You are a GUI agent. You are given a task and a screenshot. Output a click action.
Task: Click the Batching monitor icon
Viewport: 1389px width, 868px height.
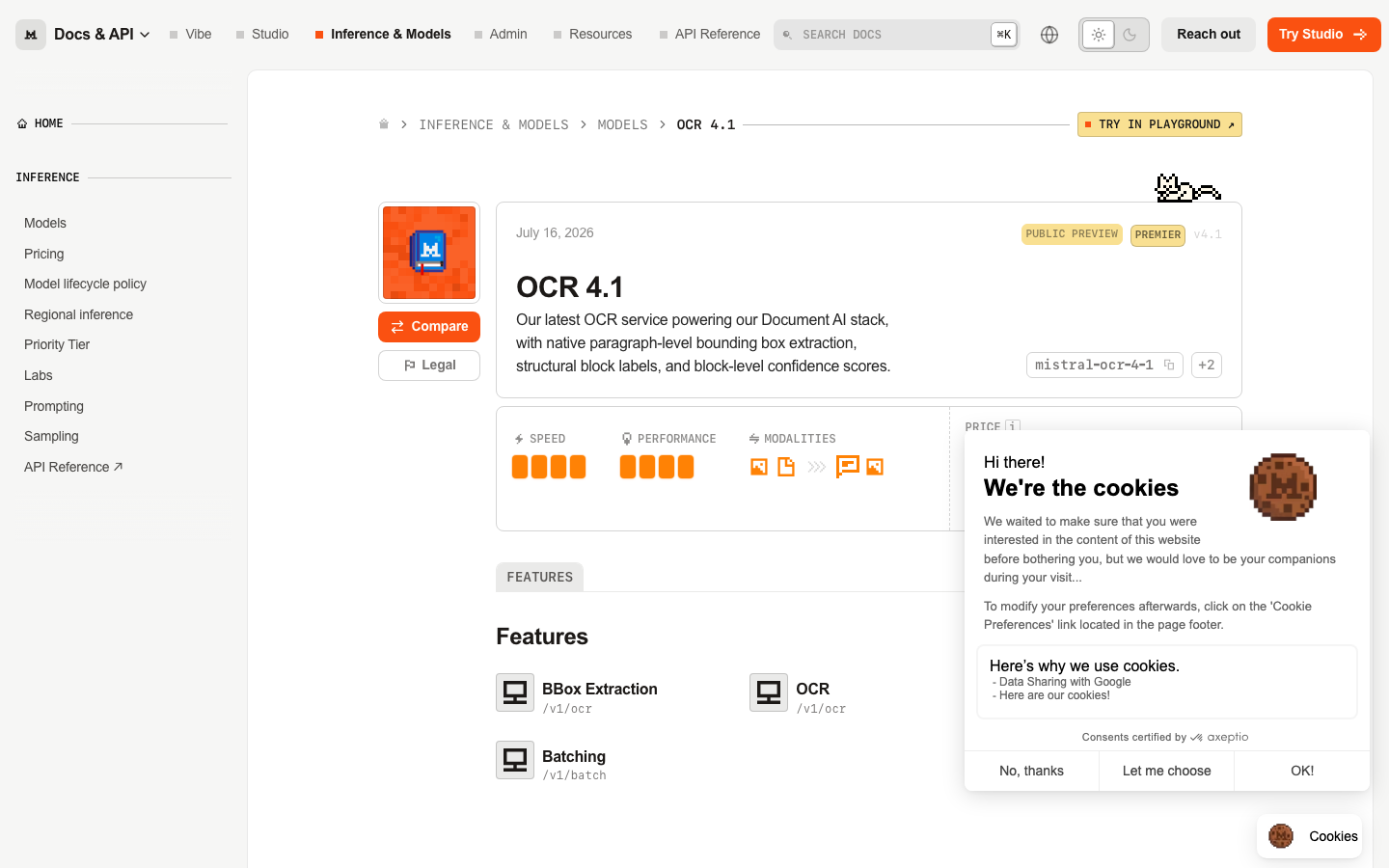click(x=515, y=760)
